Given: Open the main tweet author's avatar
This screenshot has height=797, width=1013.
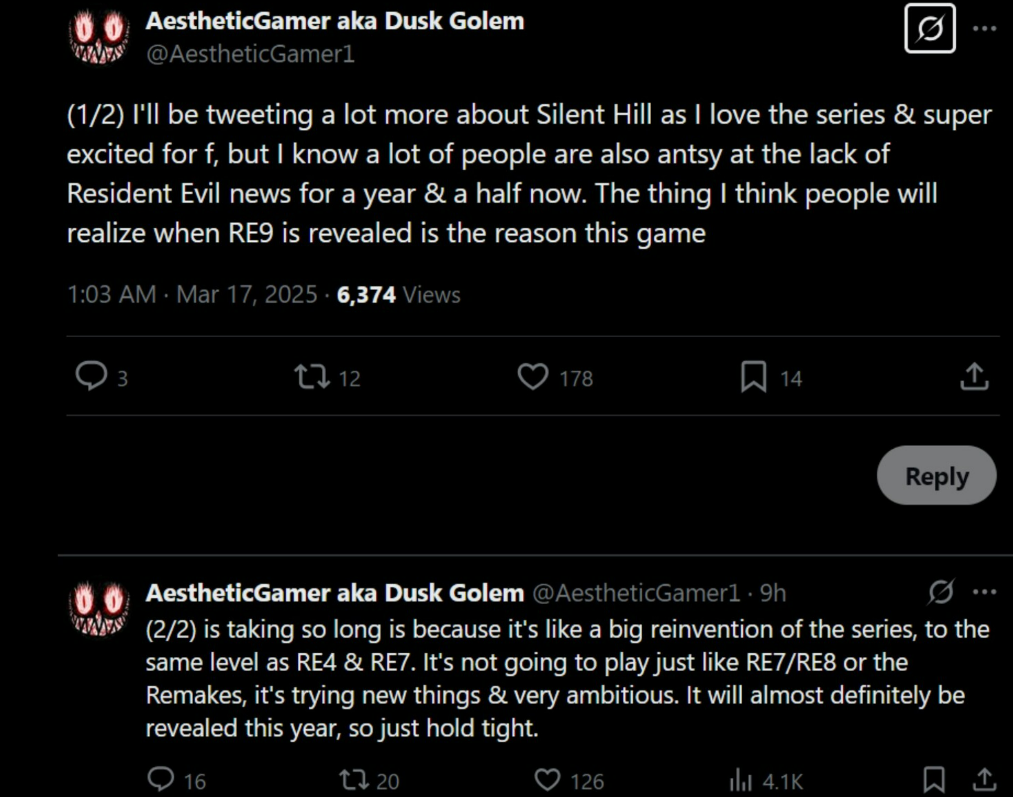Looking at the screenshot, I should point(97,38).
